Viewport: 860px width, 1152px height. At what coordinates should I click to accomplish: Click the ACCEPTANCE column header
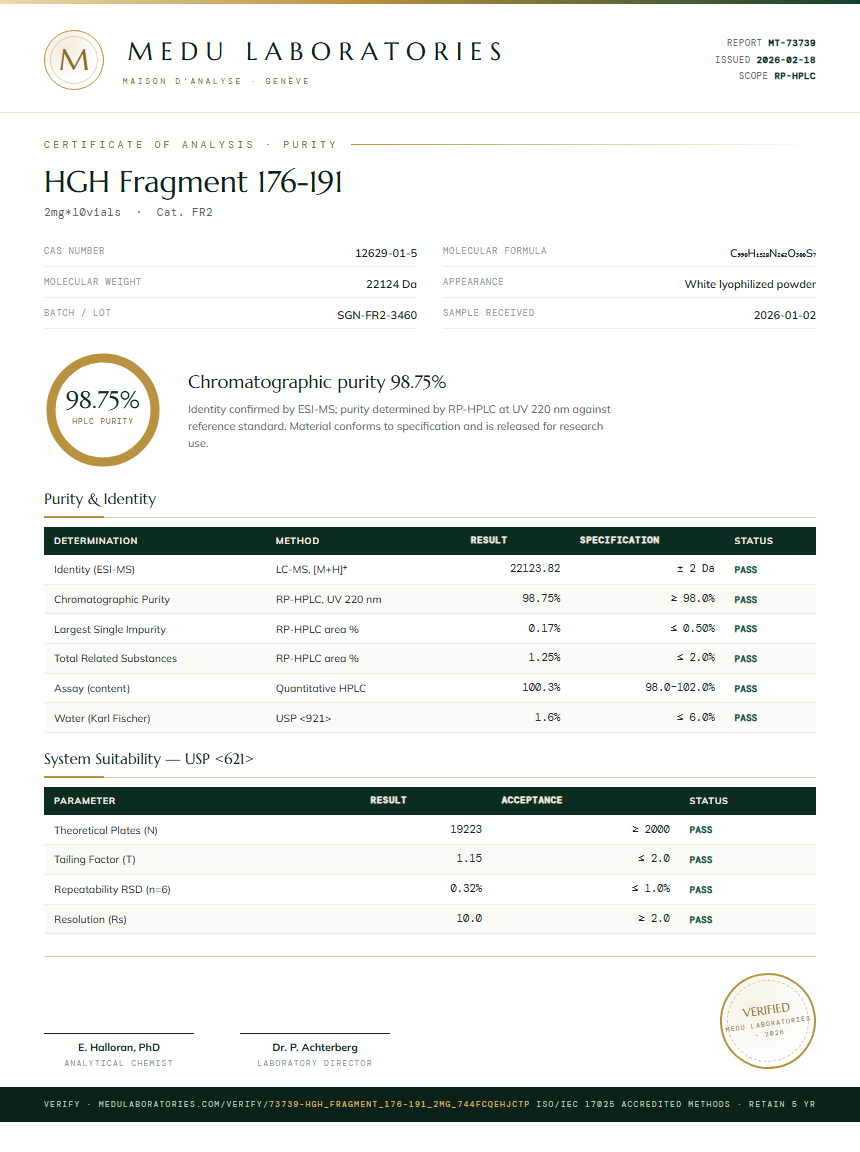532,800
